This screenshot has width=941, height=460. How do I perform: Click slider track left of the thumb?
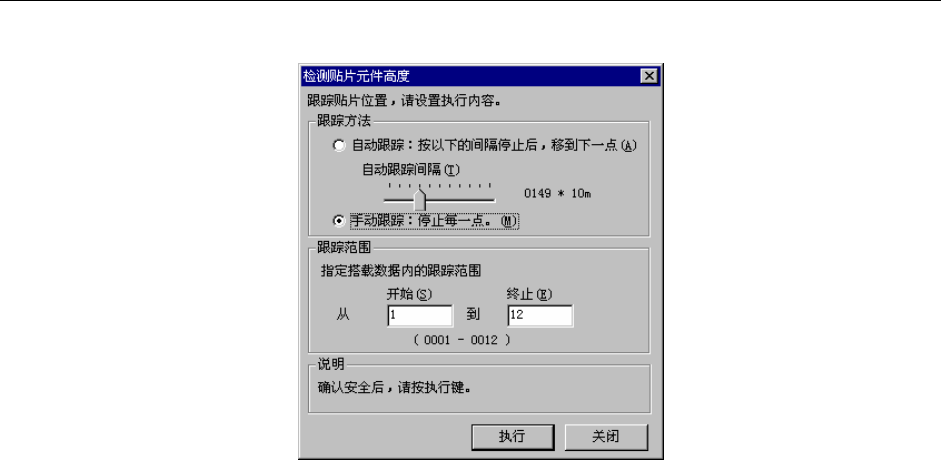click(x=400, y=200)
